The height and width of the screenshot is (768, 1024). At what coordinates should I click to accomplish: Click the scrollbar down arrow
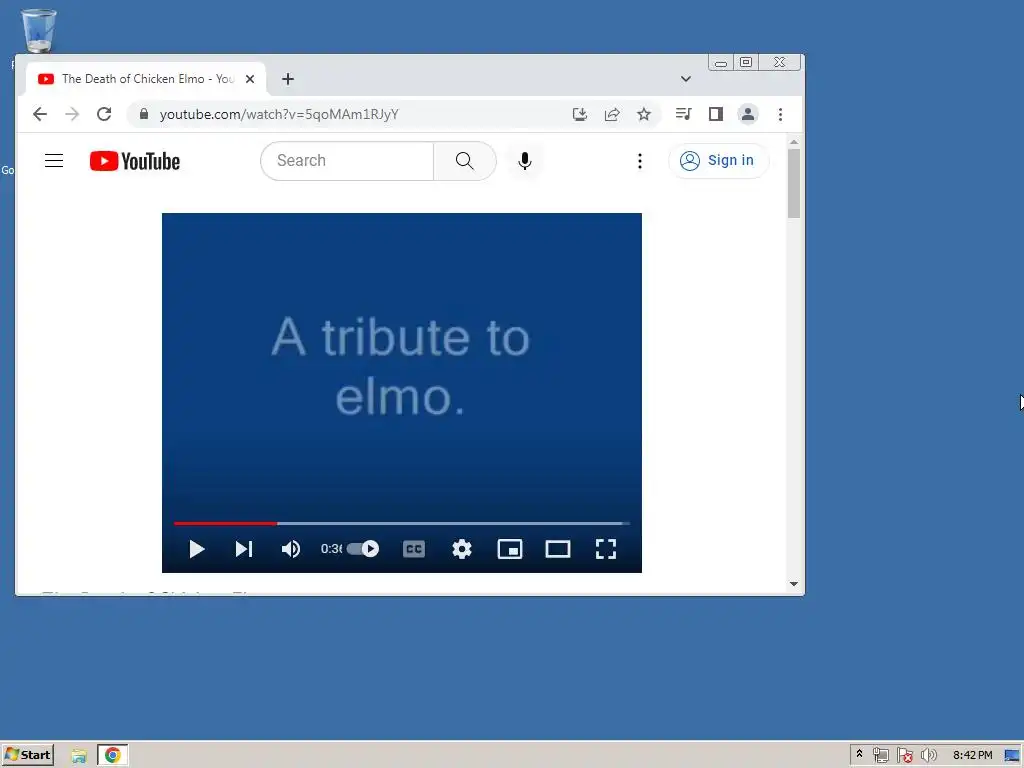[794, 584]
